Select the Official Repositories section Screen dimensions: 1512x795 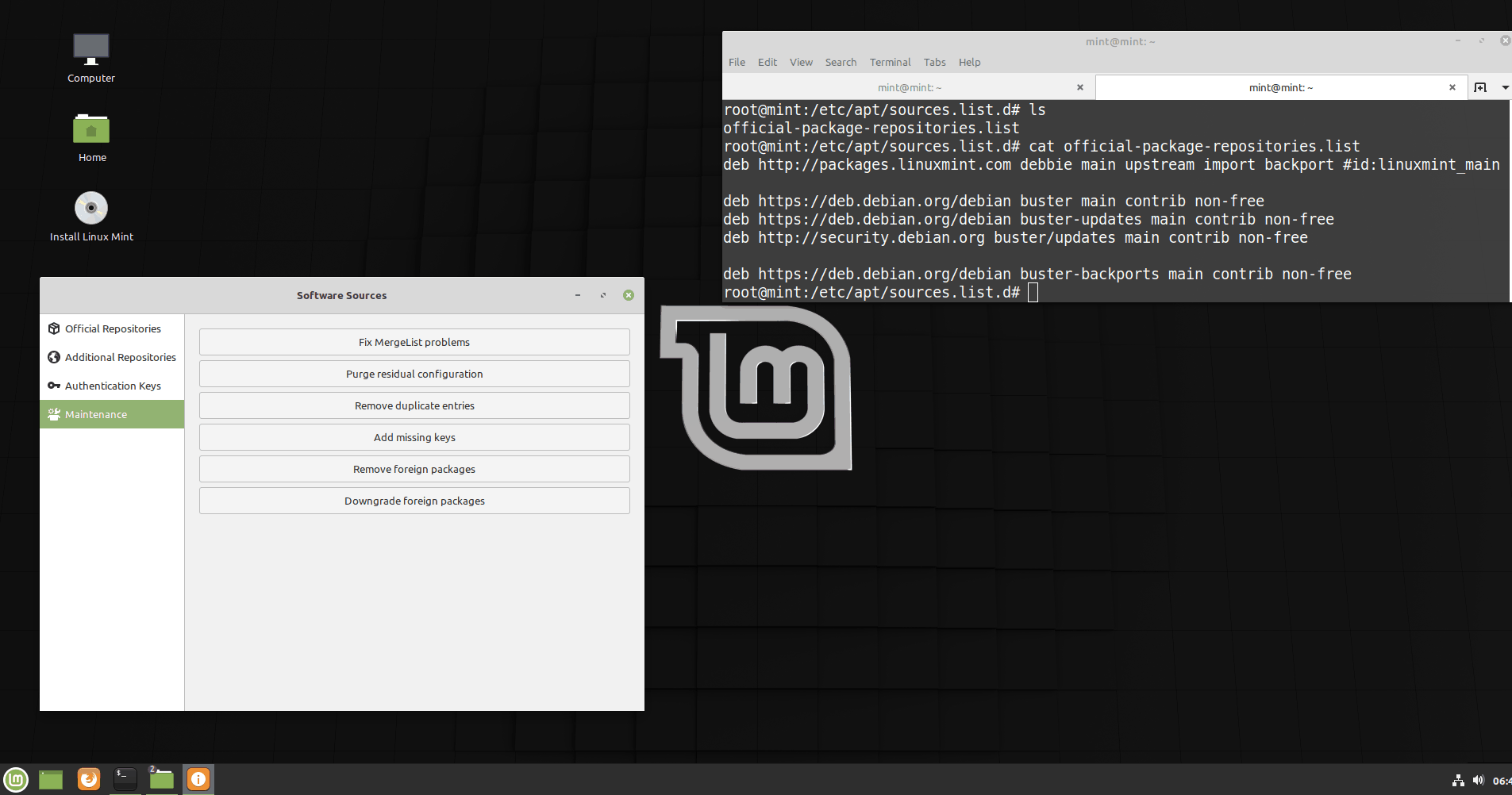pyautogui.click(x=112, y=328)
